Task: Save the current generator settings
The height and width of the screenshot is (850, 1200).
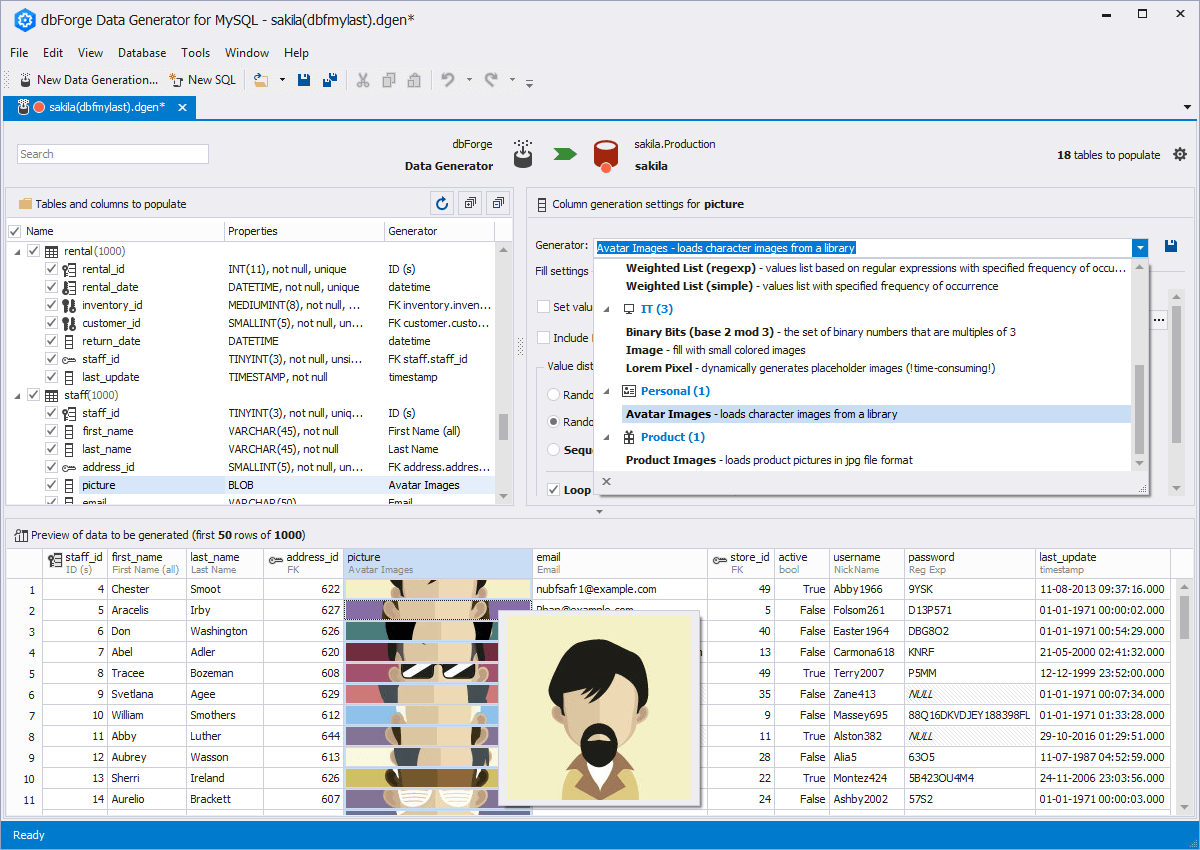Action: (1170, 244)
